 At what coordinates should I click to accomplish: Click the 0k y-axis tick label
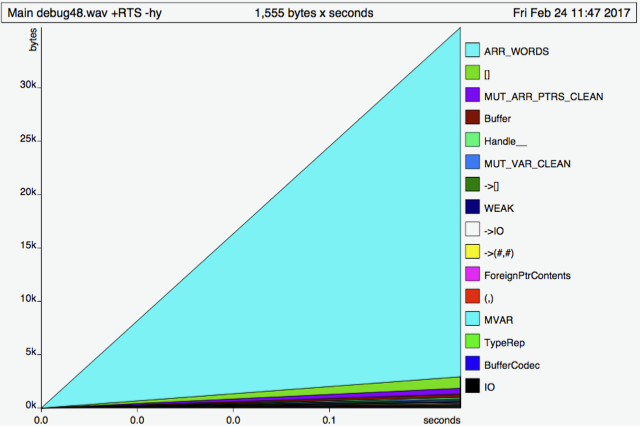click(x=31, y=405)
